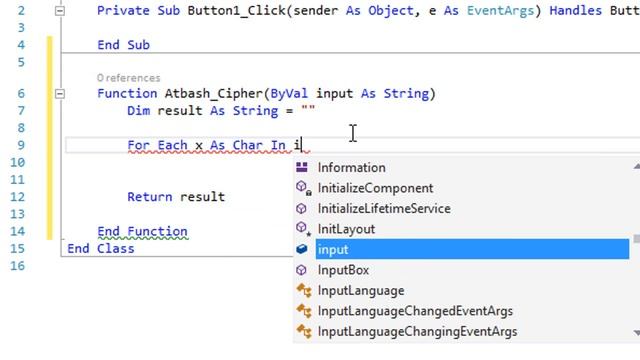This screenshot has height=360, width=640.
Task: Click the Information module icon
Action: point(302,167)
